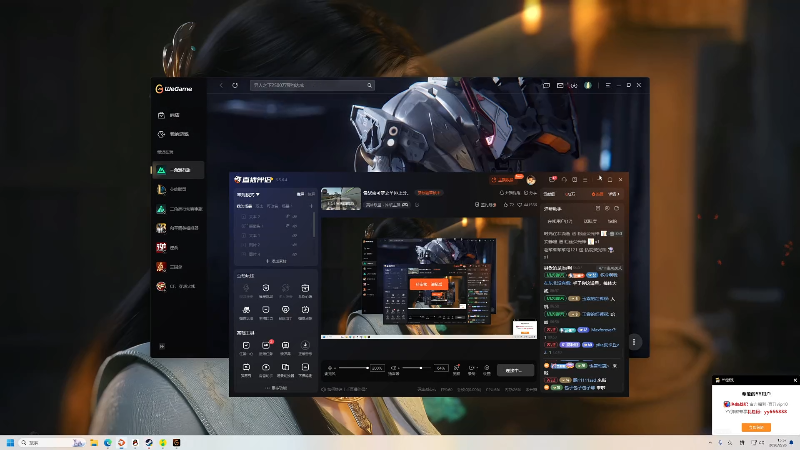The image size is (800, 450).
Task: Refresh the WeGame page
Action: 235,85
